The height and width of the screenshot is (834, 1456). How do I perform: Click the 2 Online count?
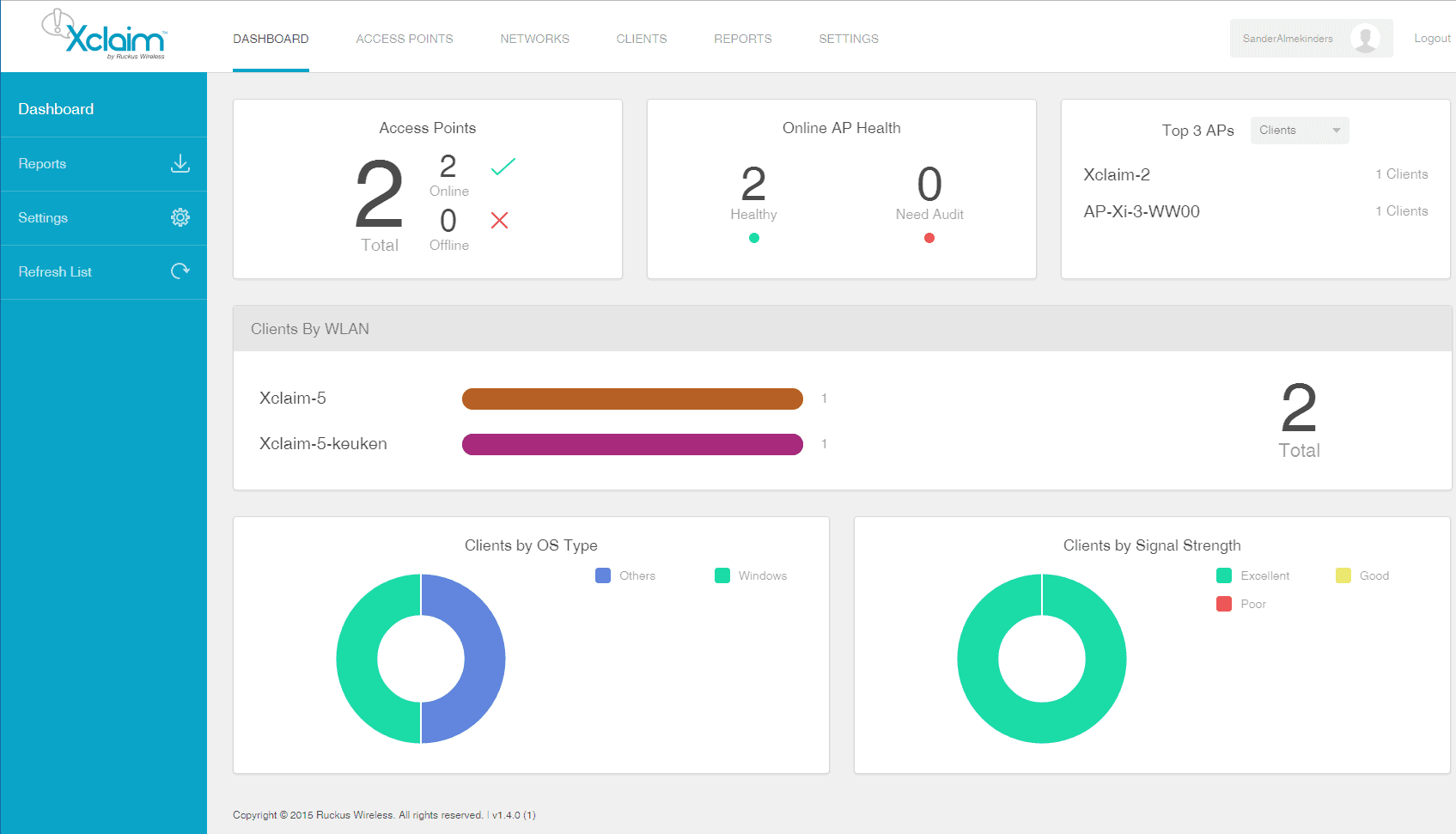pos(448,166)
